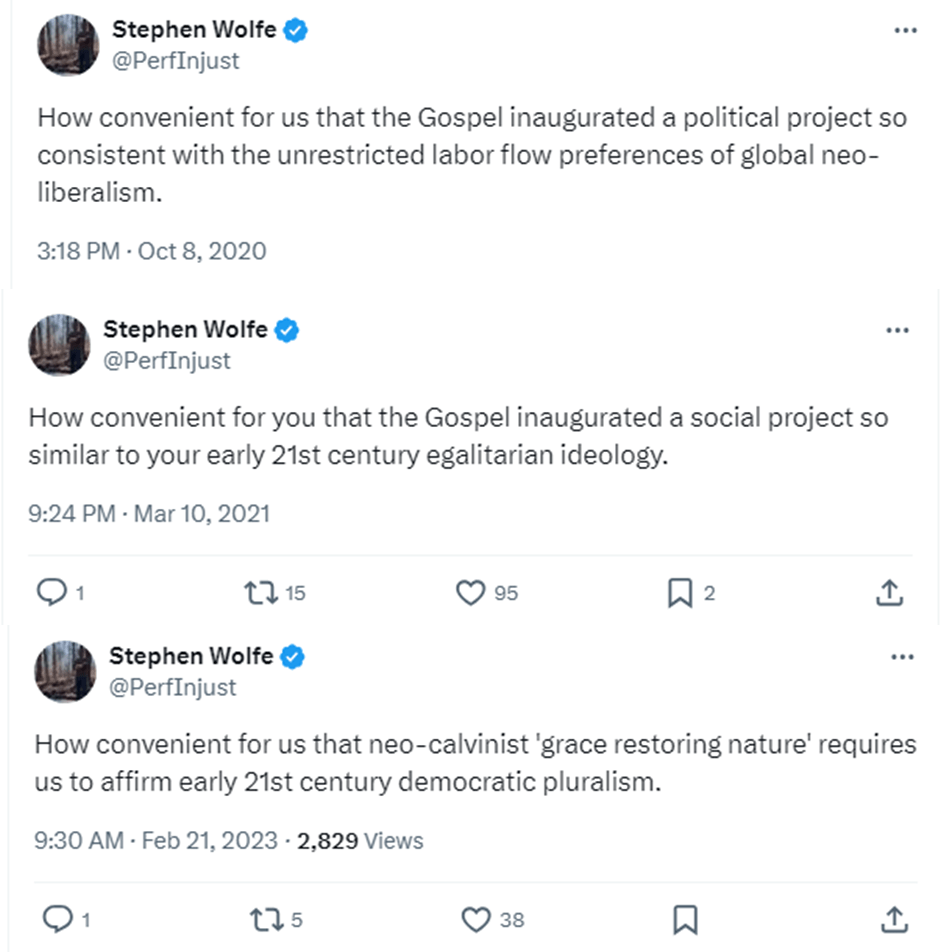Click Stephen Wolfe's name on the 2023 tweet

(x=190, y=657)
